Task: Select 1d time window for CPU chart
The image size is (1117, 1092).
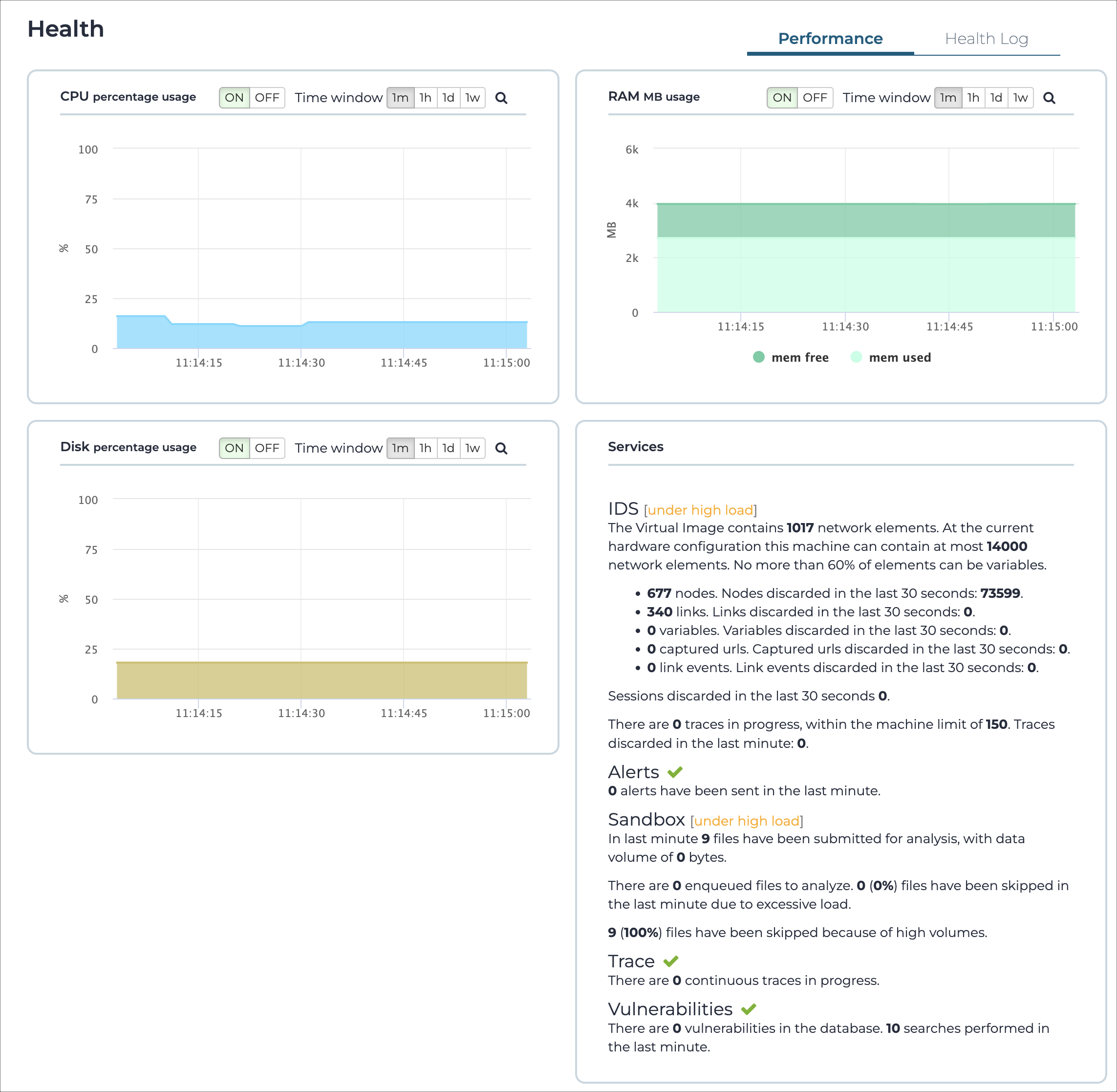Action: [x=449, y=97]
